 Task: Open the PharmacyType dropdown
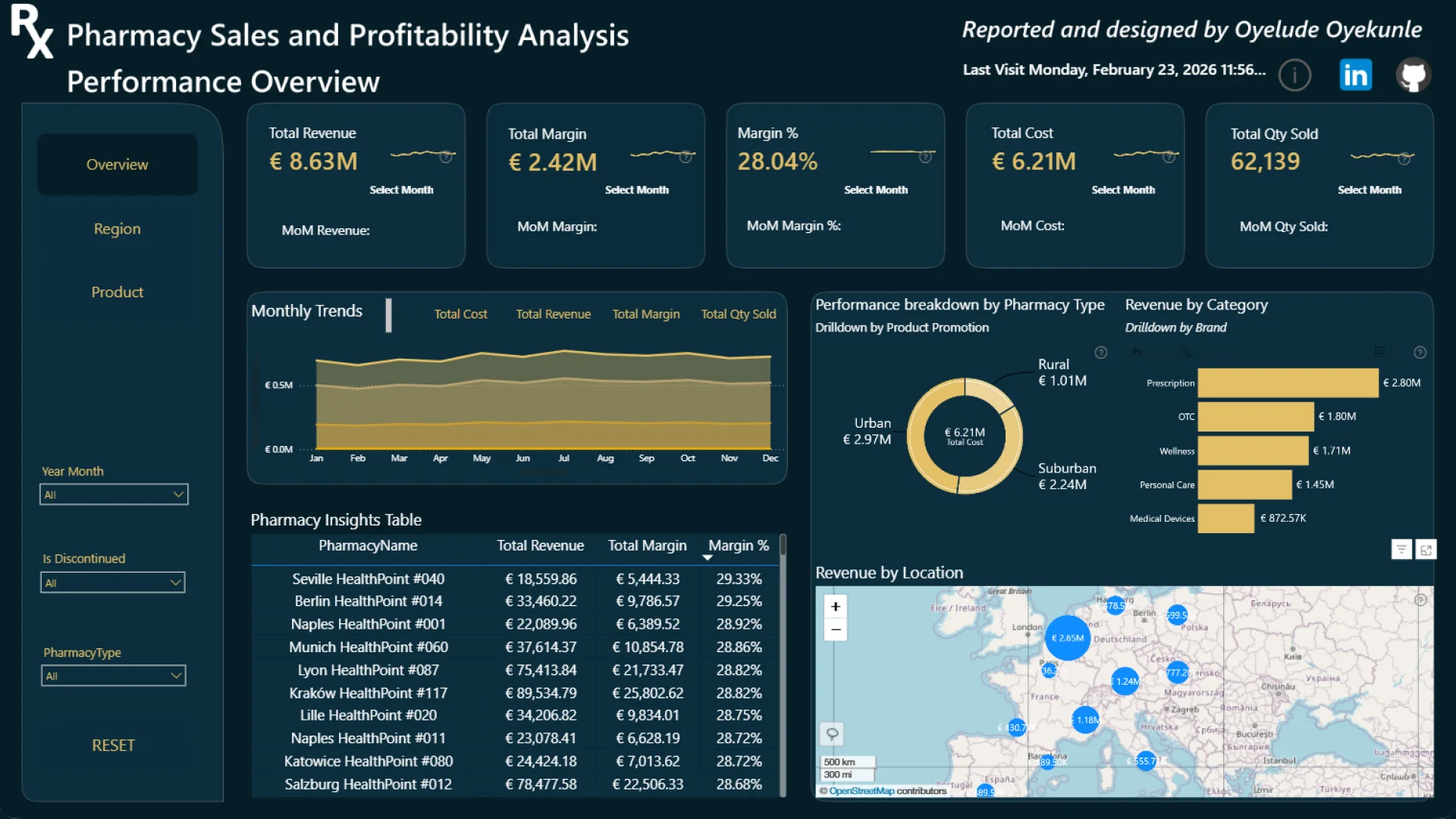point(114,676)
